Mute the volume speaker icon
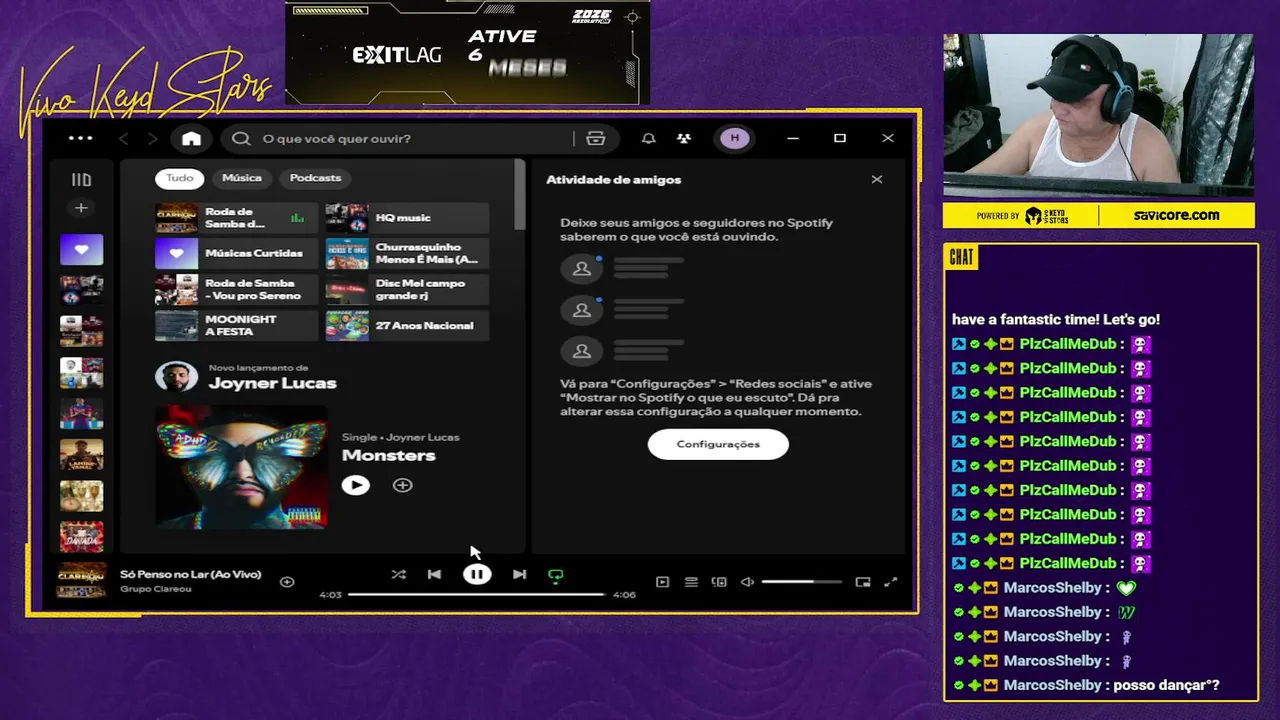 (x=747, y=581)
